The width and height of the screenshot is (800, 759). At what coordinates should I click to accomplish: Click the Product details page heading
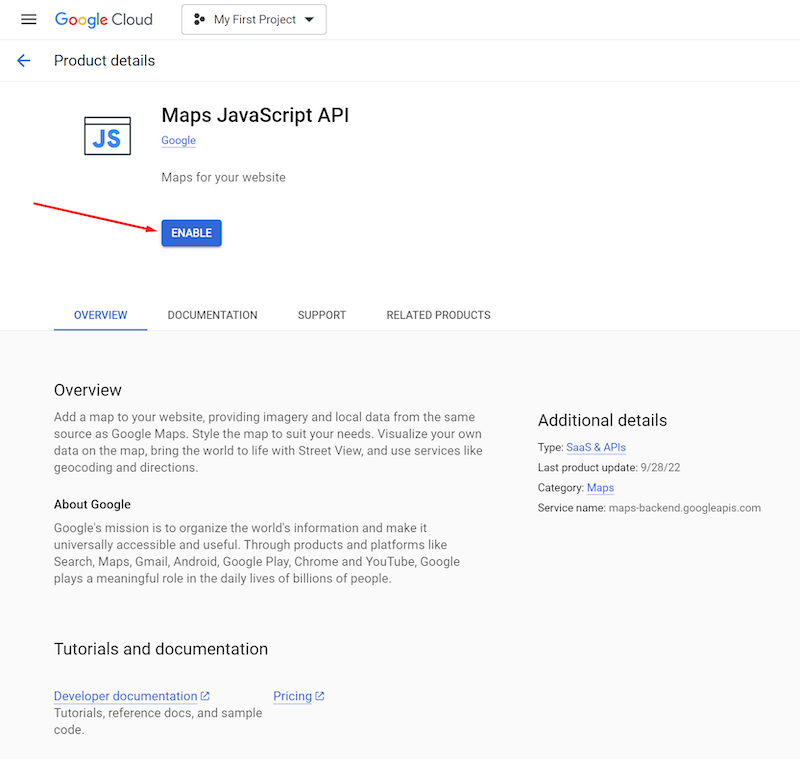click(x=104, y=61)
